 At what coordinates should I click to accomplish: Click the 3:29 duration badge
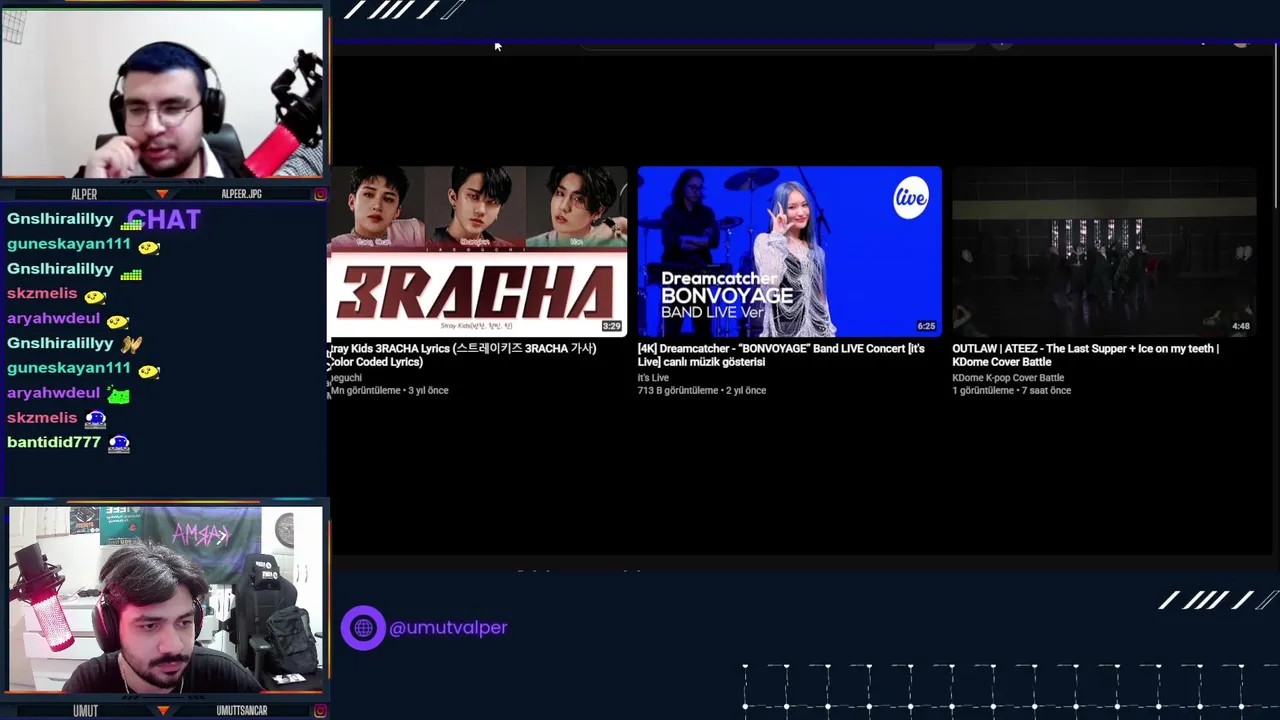pos(611,326)
